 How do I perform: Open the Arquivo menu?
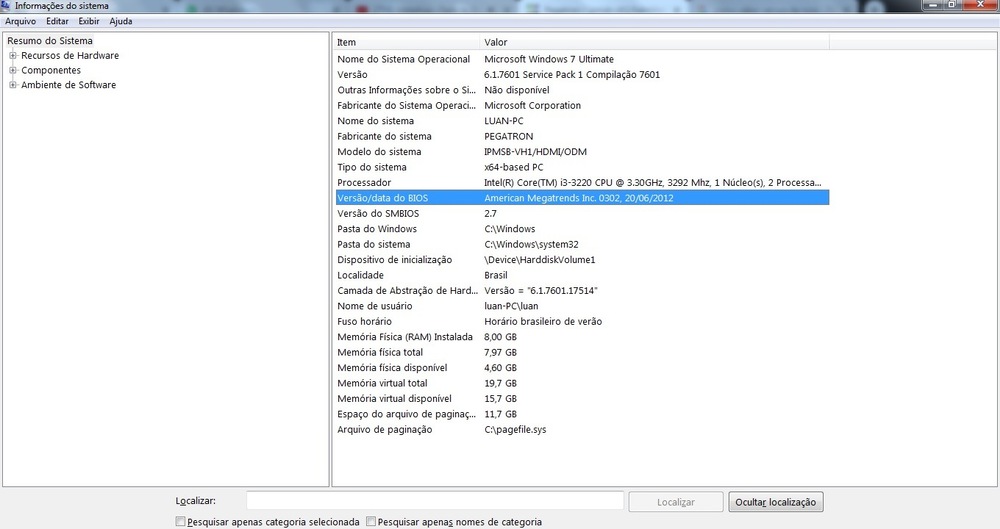pos(20,21)
